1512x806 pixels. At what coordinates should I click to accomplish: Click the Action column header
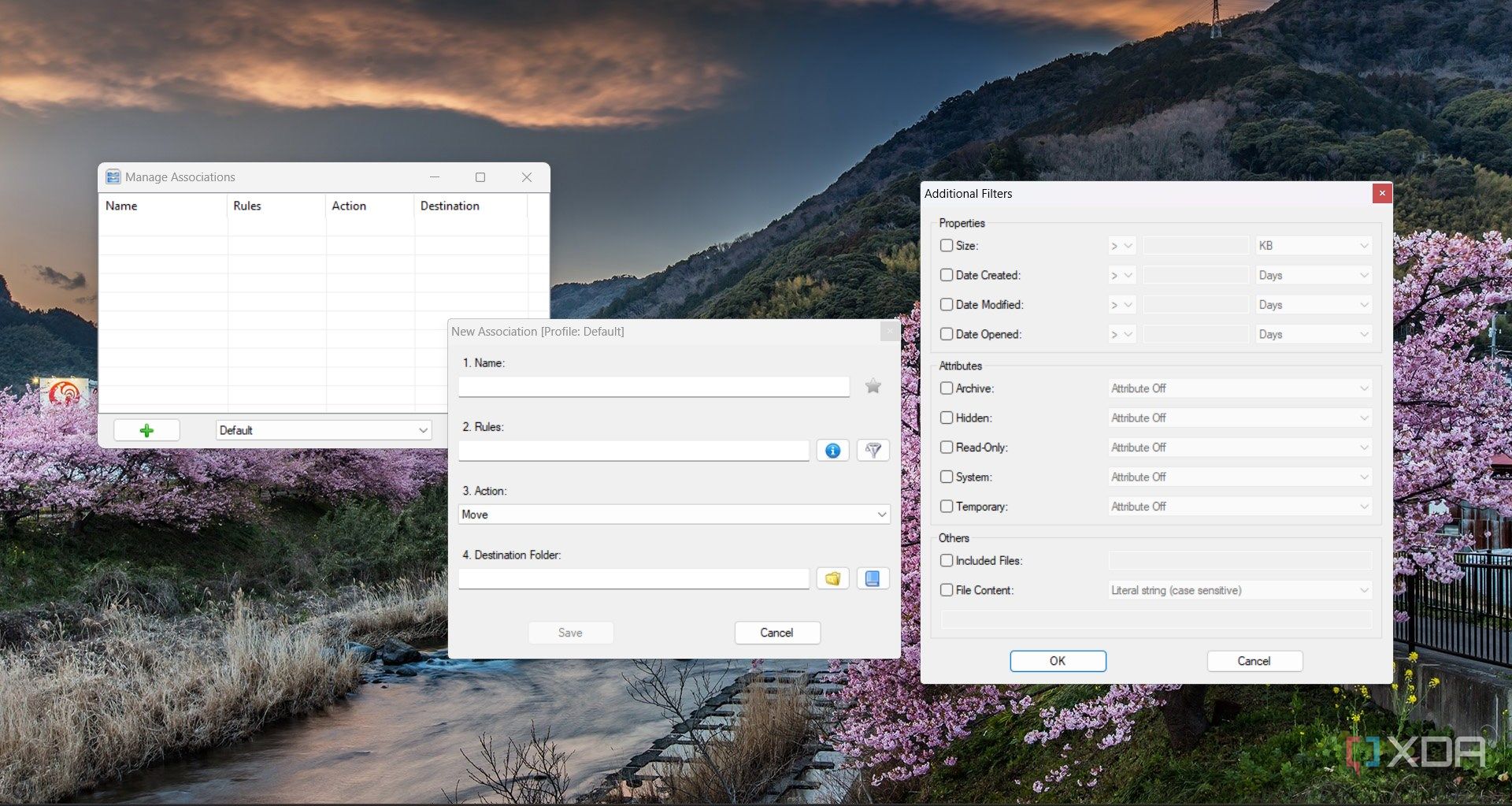coord(369,206)
